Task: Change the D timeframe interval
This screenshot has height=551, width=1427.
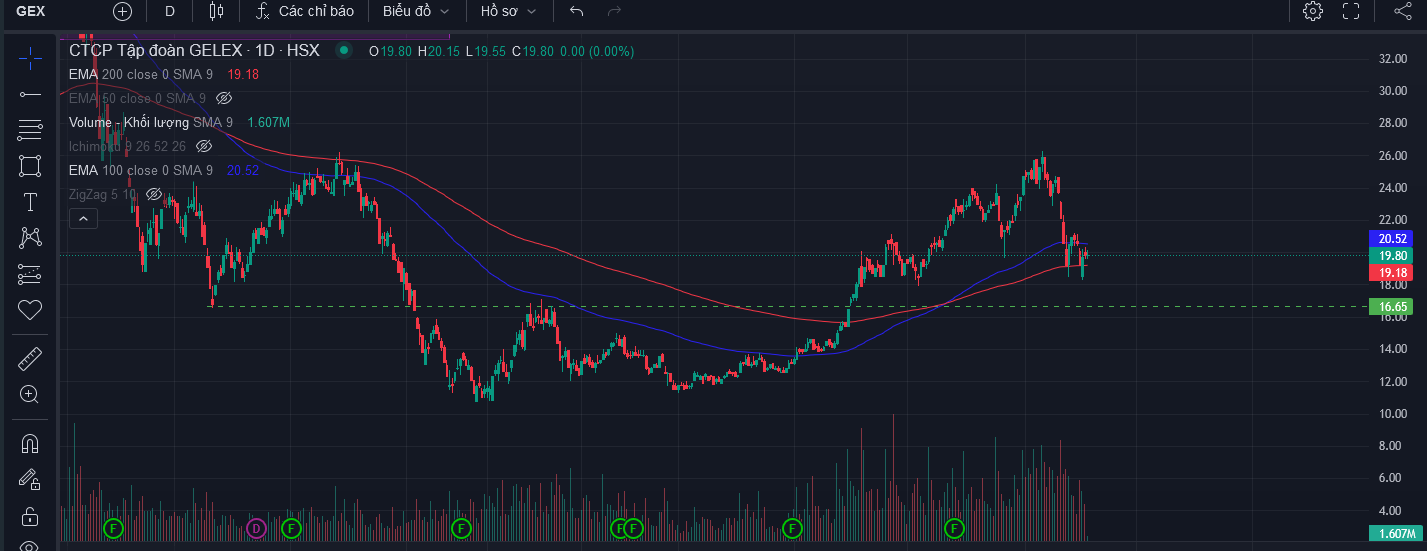Action: pyautogui.click(x=170, y=11)
